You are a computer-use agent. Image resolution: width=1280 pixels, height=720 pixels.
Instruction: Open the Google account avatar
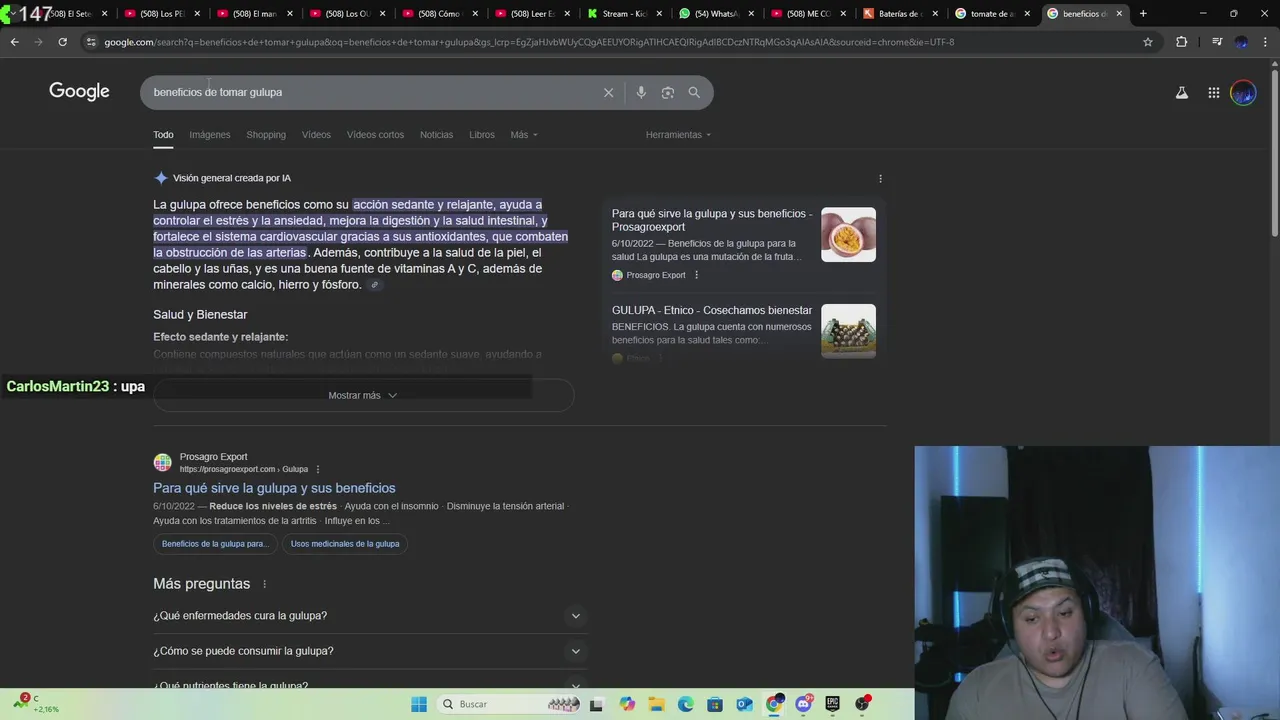point(1243,92)
